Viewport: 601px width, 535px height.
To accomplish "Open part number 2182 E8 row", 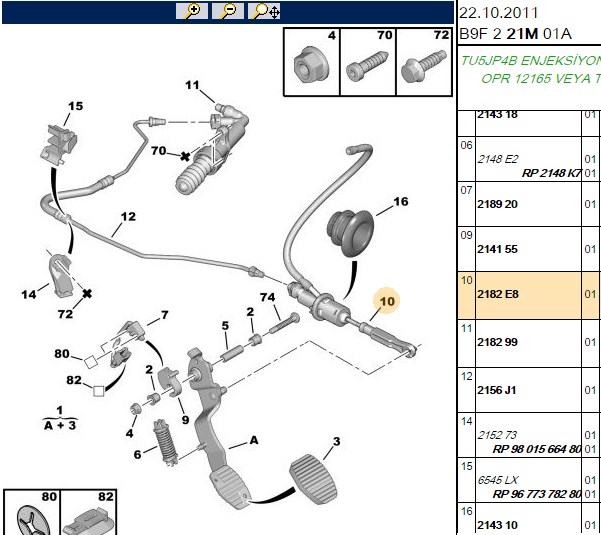I will coord(529,294).
